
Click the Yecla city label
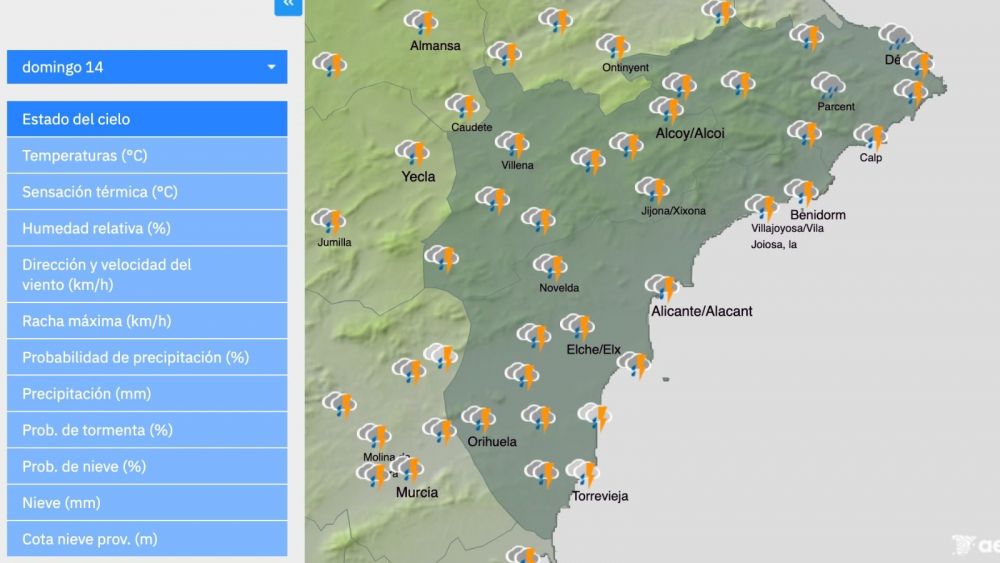pyautogui.click(x=418, y=177)
